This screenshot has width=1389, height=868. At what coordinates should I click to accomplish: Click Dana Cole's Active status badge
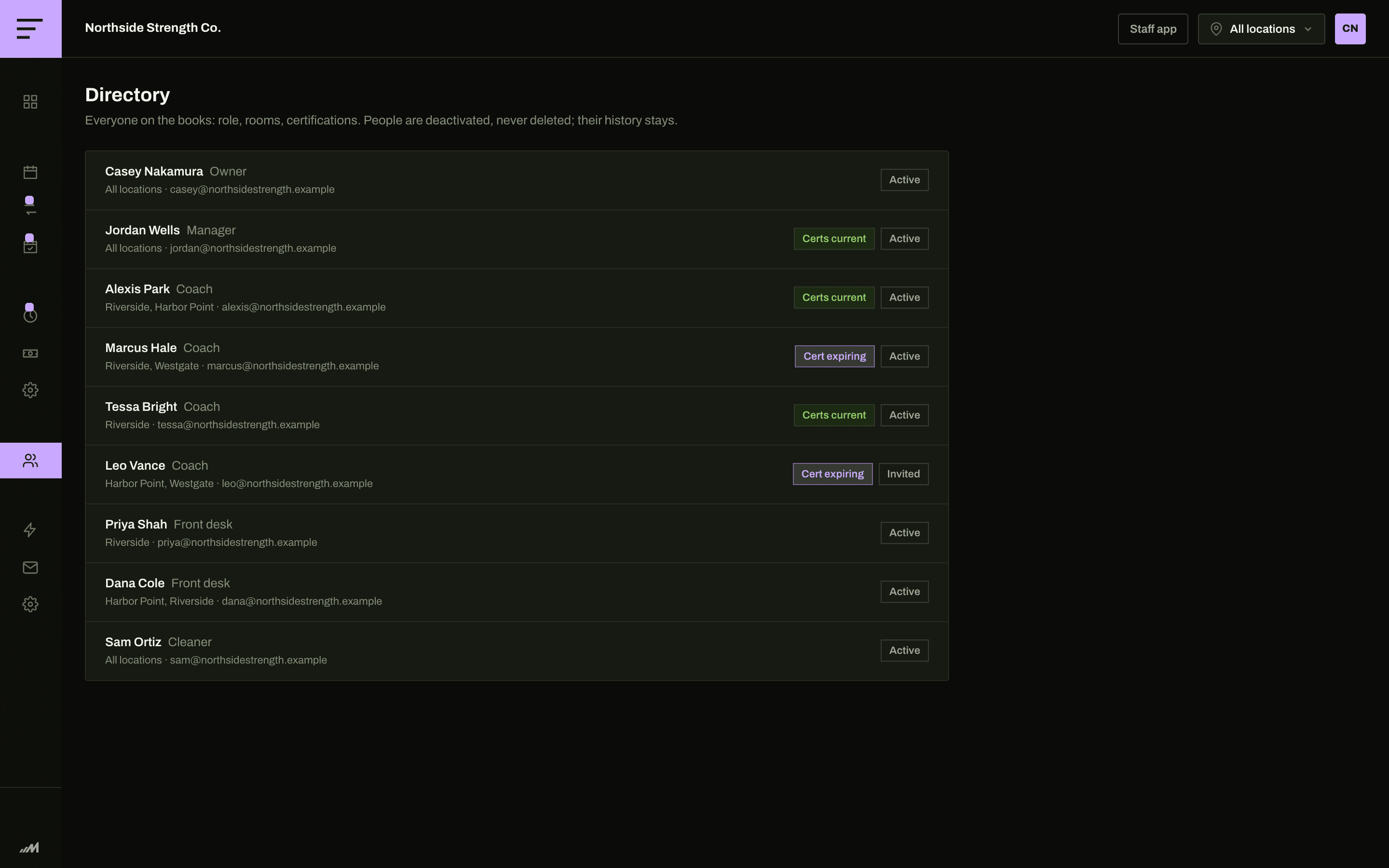tap(905, 592)
